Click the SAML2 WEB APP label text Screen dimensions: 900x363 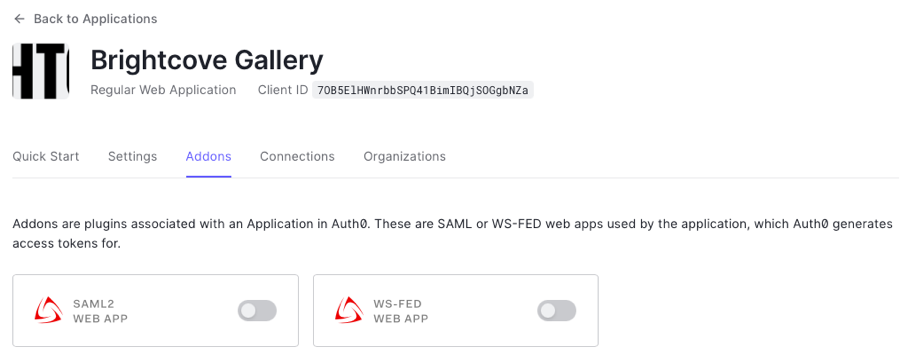[100, 311]
